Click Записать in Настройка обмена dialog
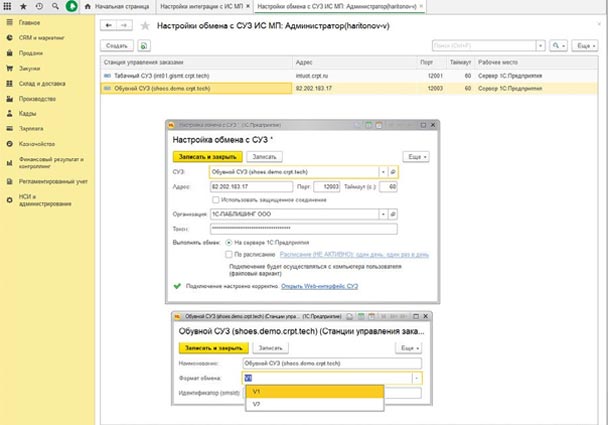The height and width of the screenshot is (425, 608). tap(264, 157)
